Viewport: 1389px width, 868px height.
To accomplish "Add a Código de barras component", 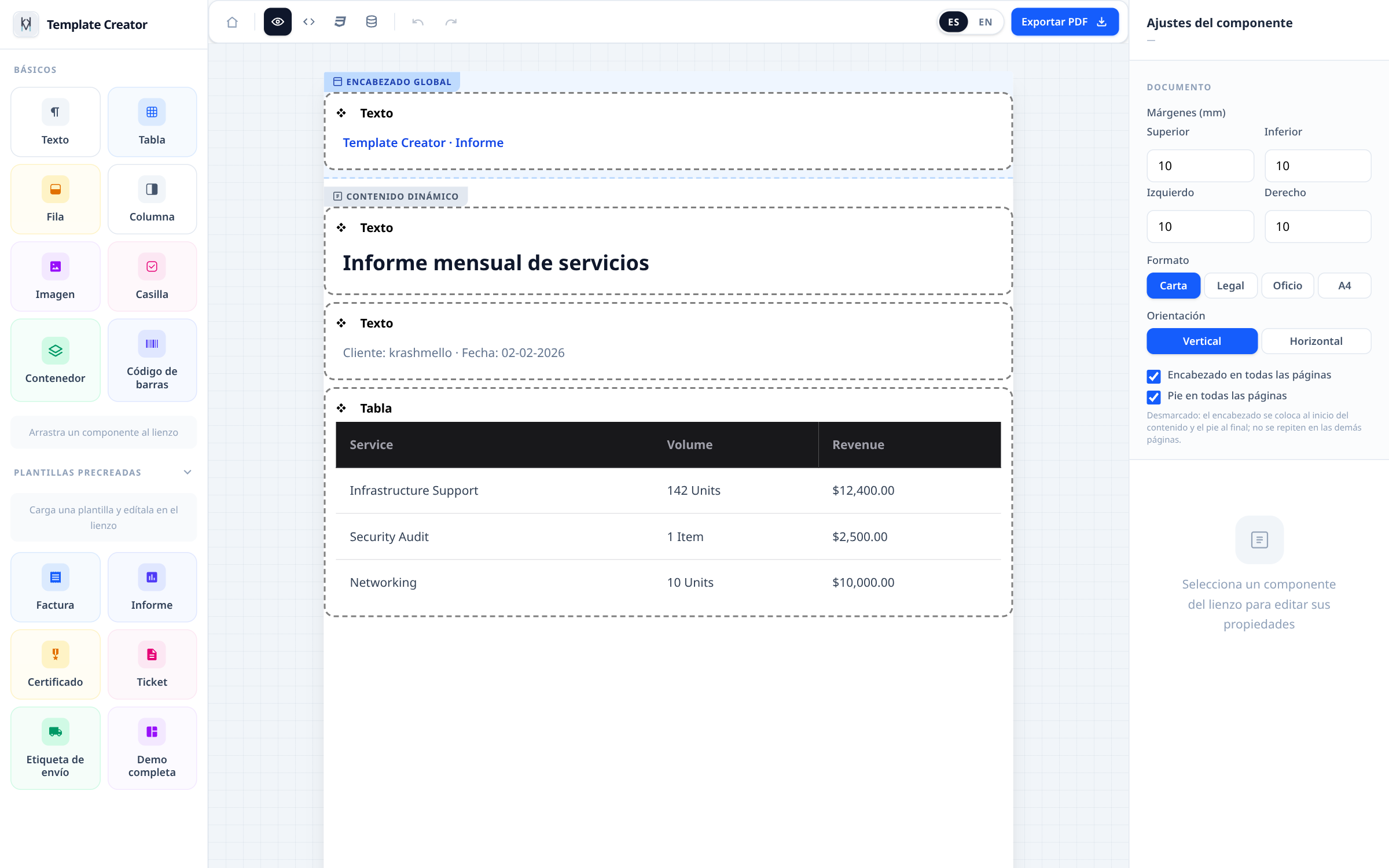I will [x=152, y=360].
